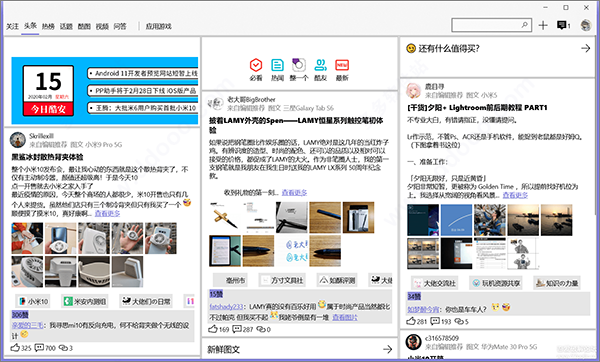Open the 王腾 headline about 小米10
Viewport: 600px width, 362px height.
(x=143, y=108)
